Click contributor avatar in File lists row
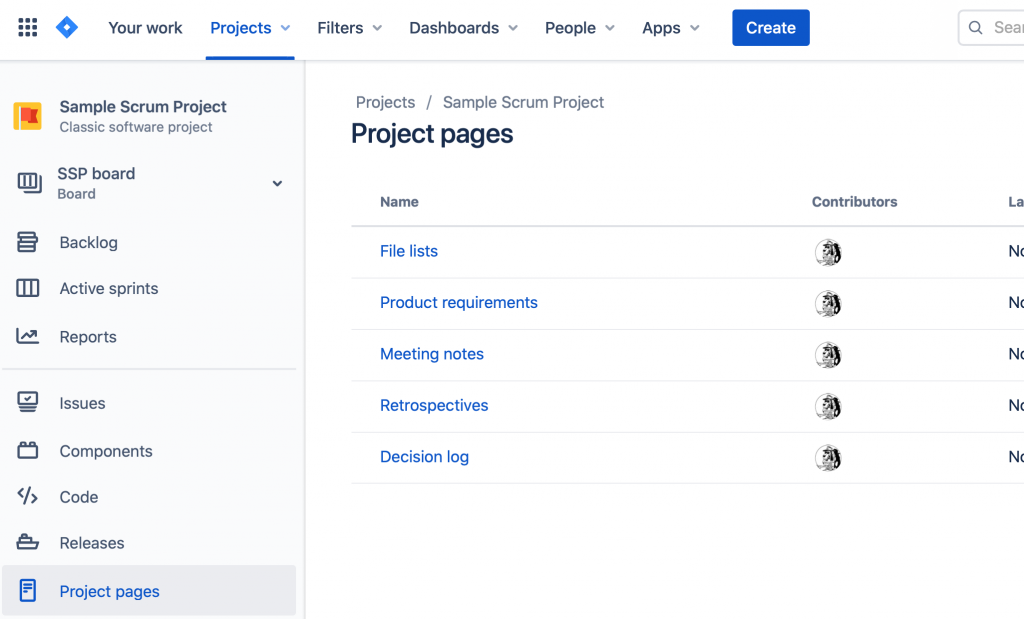Viewport: 1024px width, 619px height. pos(828,253)
